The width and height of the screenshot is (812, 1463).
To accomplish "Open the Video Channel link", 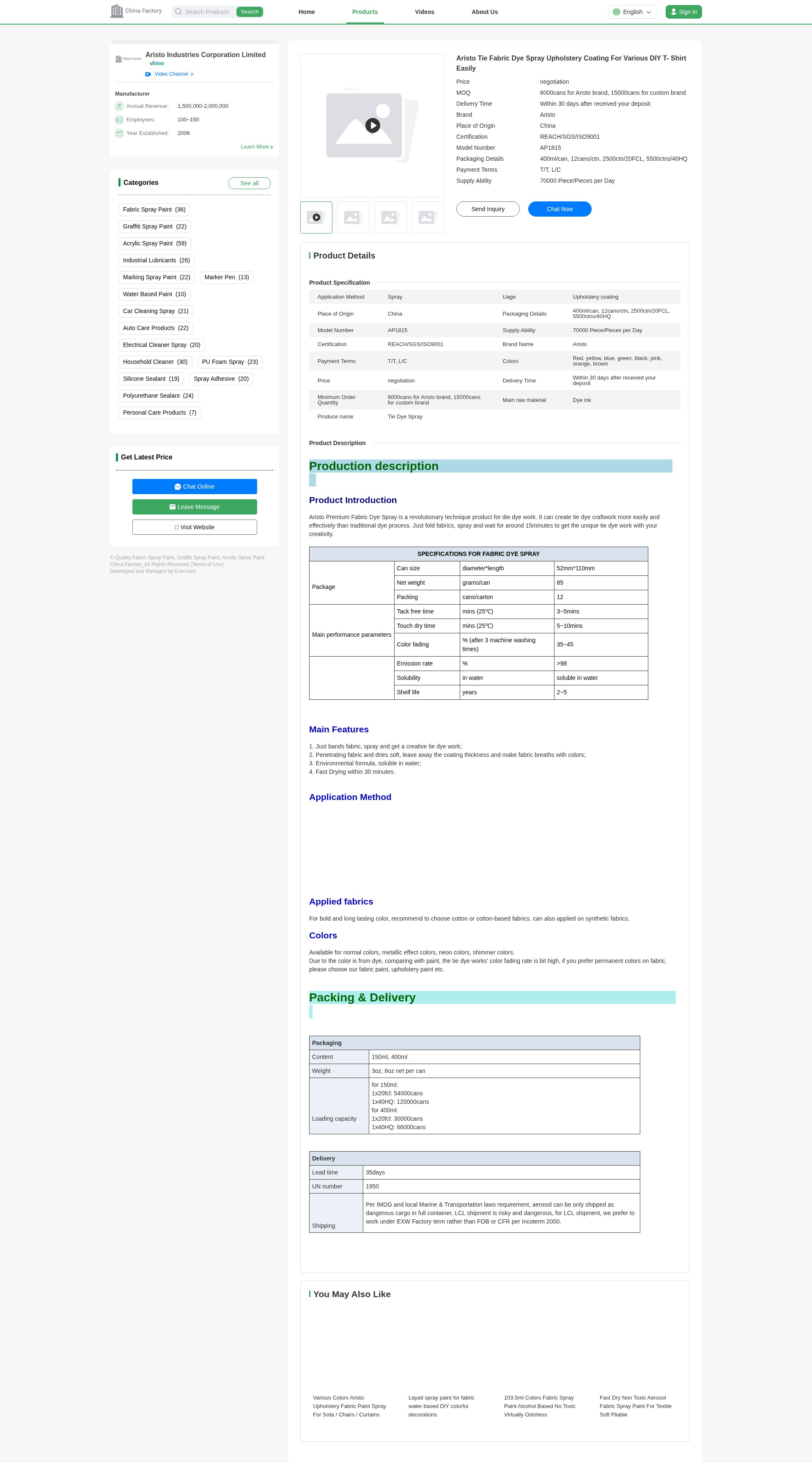I will (x=174, y=74).
